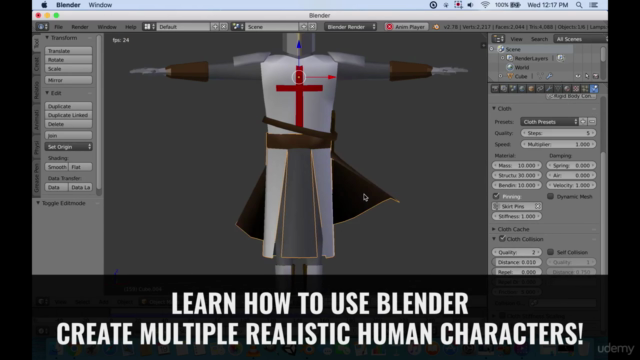This screenshot has width=640, height=360.
Task: Toggle the Pinning checkbox
Action: [496, 196]
